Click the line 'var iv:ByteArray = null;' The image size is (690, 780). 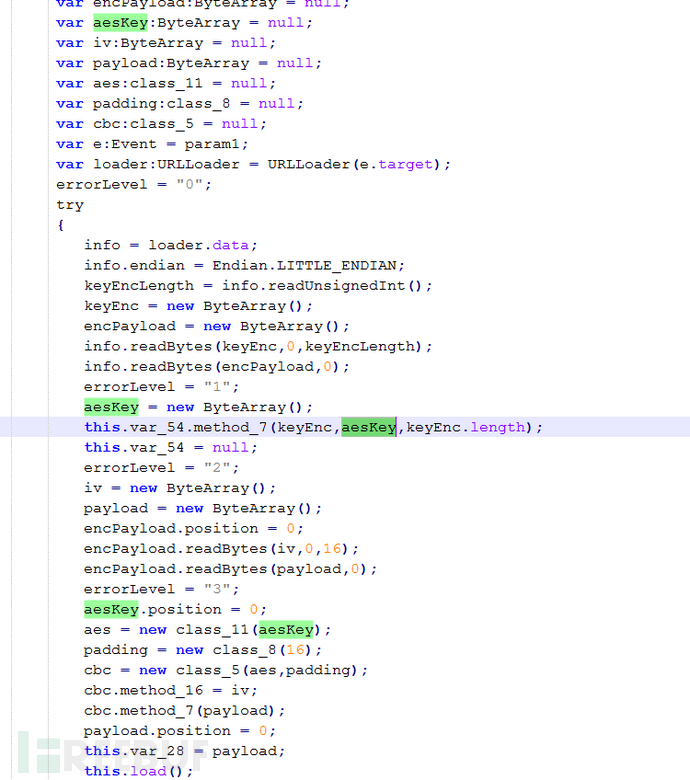click(166, 43)
